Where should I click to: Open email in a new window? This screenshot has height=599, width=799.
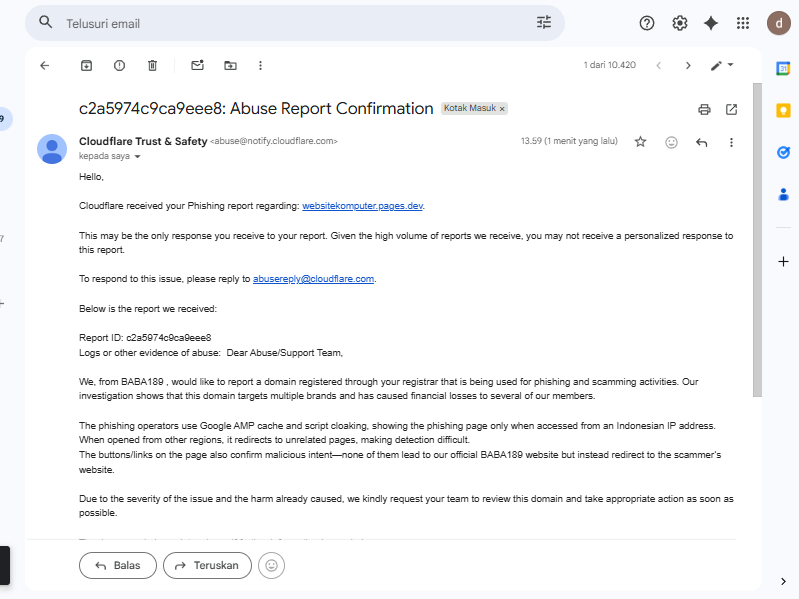(x=731, y=110)
